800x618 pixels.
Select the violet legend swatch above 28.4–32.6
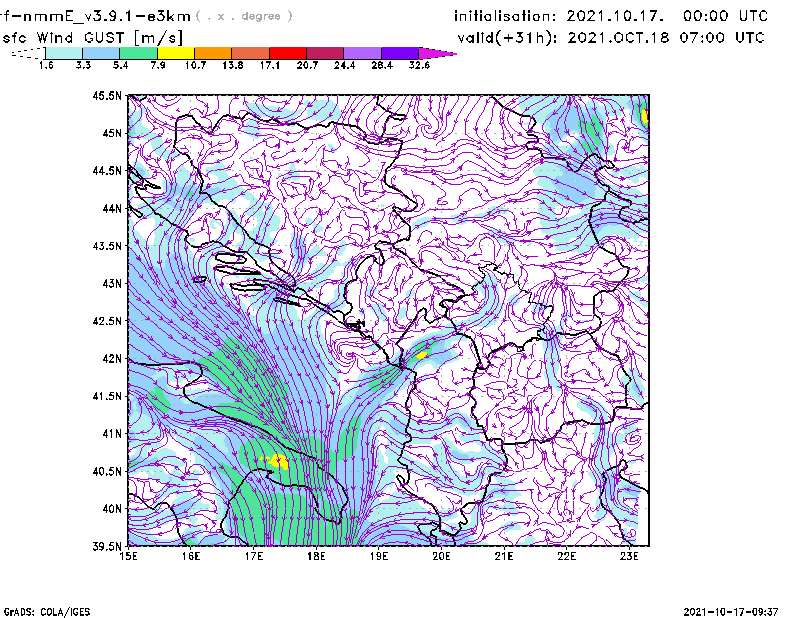point(400,53)
